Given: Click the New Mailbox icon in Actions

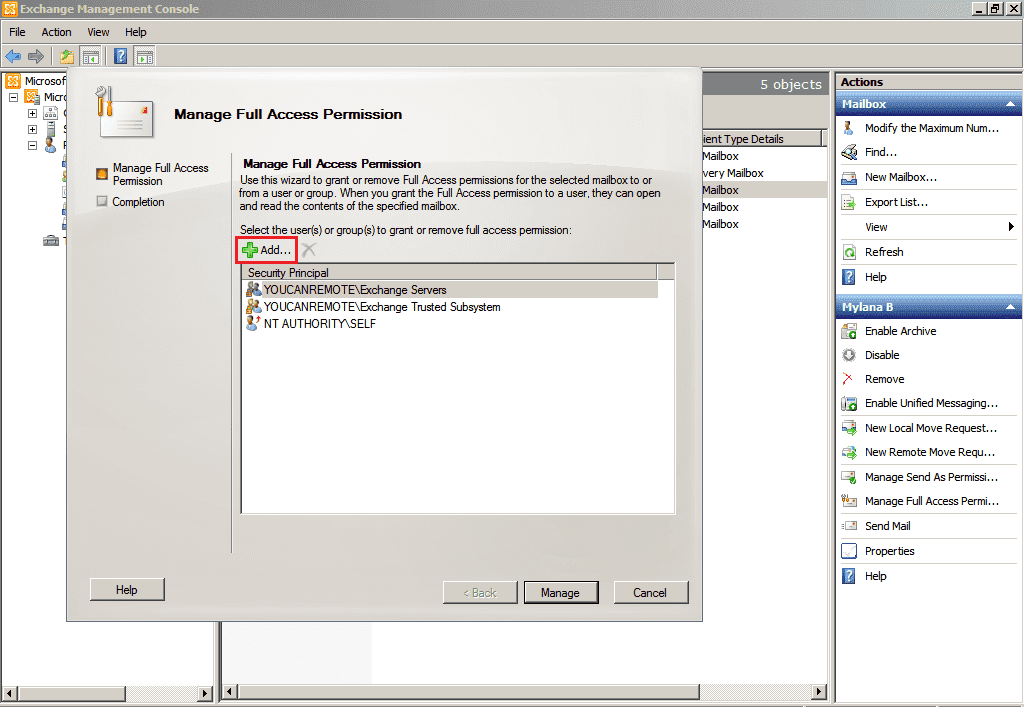Looking at the screenshot, I should 849,177.
